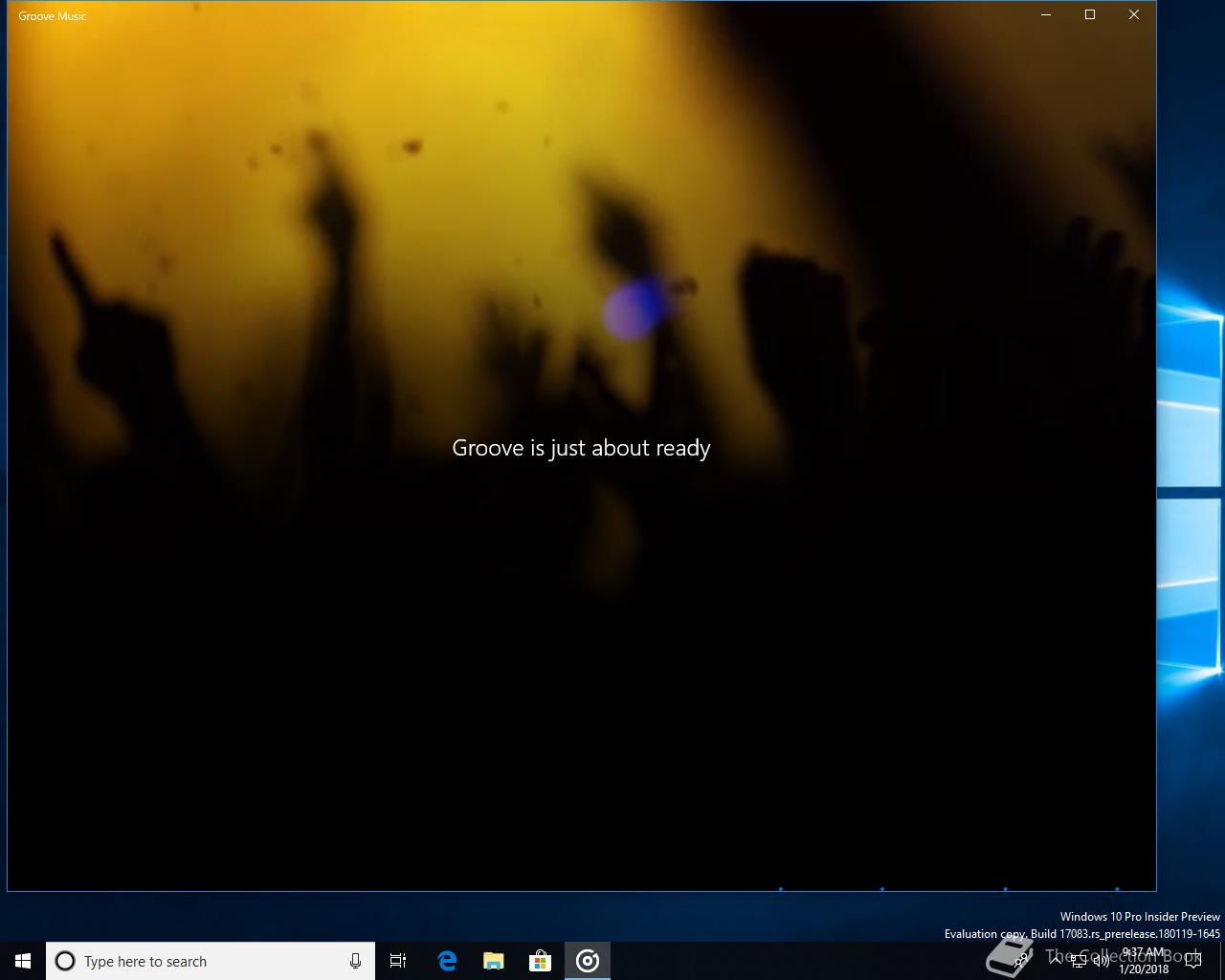Screen dimensions: 1225x980
Task: Click the 'Groove Music' window title
Action: (x=53, y=15)
